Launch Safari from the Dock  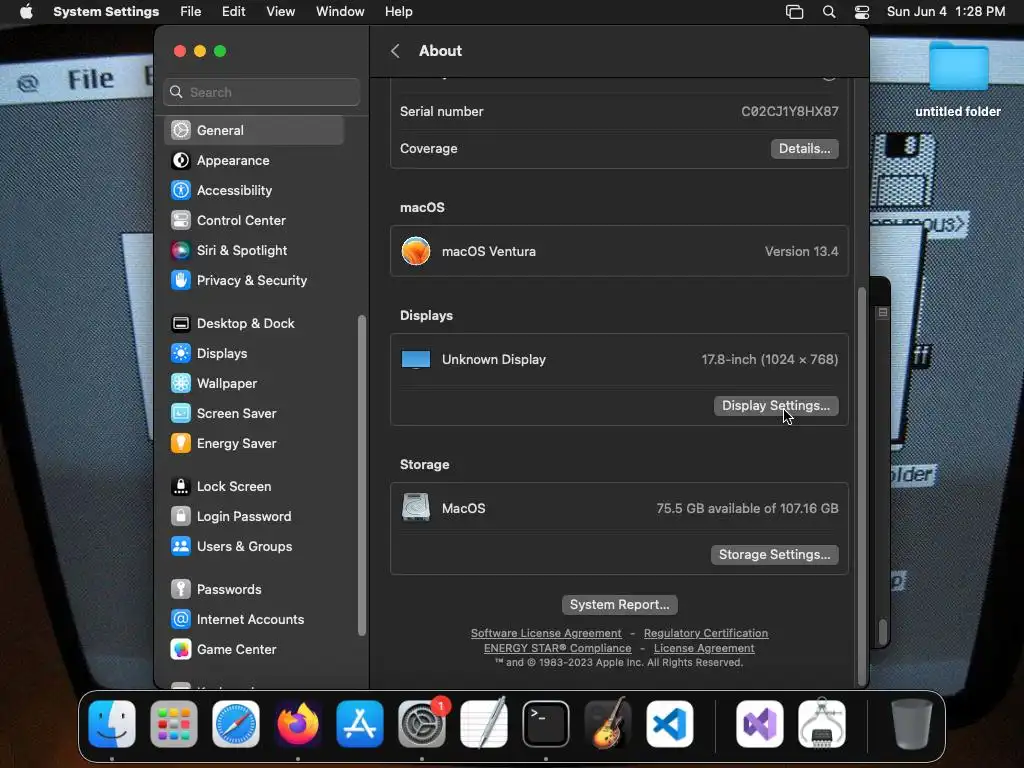tap(236, 724)
